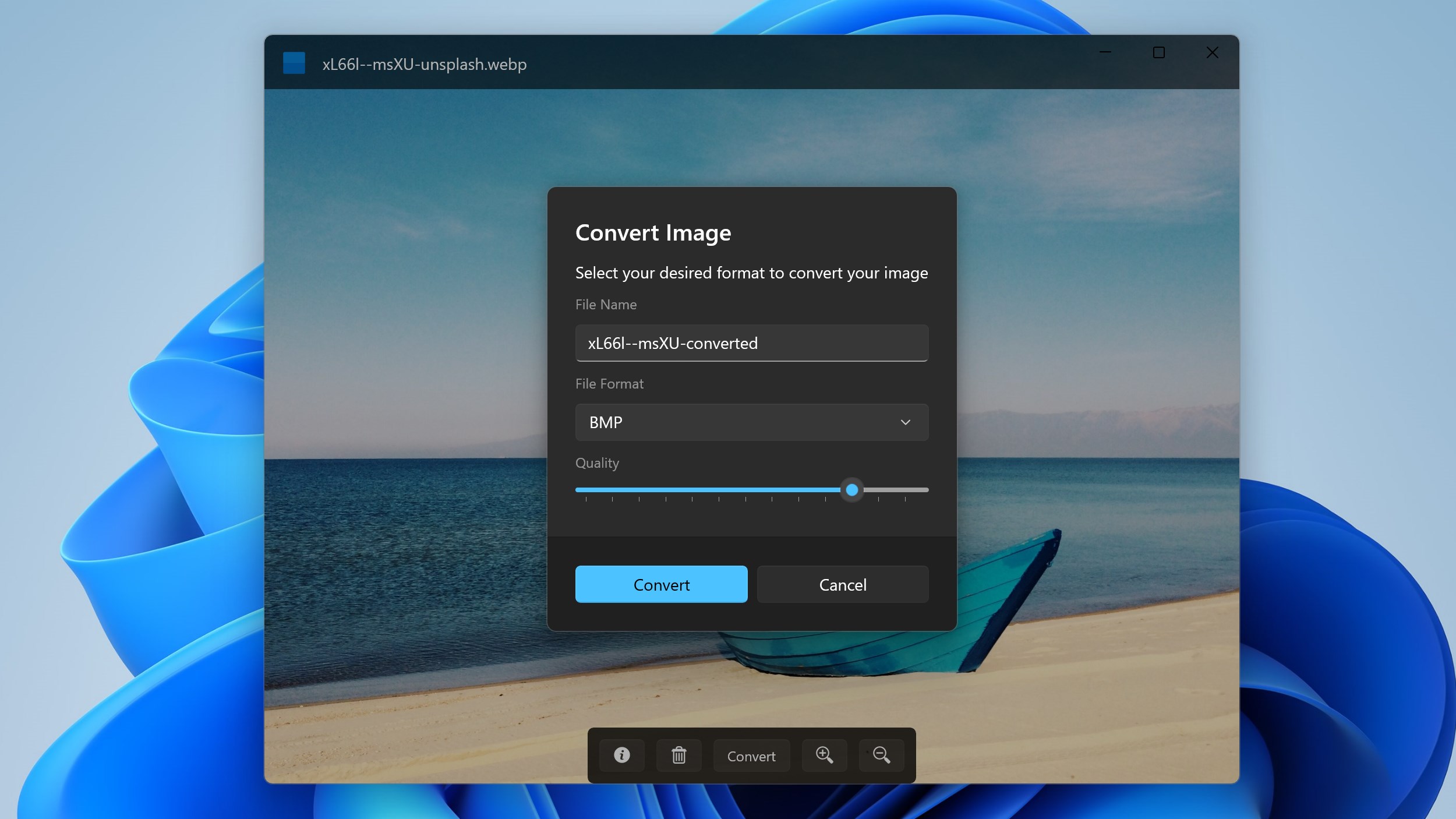Image resolution: width=1456 pixels, height=819 pixels.
Task: Click the window title xL66l--msXU-unsplash.webp
Action: coord(425,64)
